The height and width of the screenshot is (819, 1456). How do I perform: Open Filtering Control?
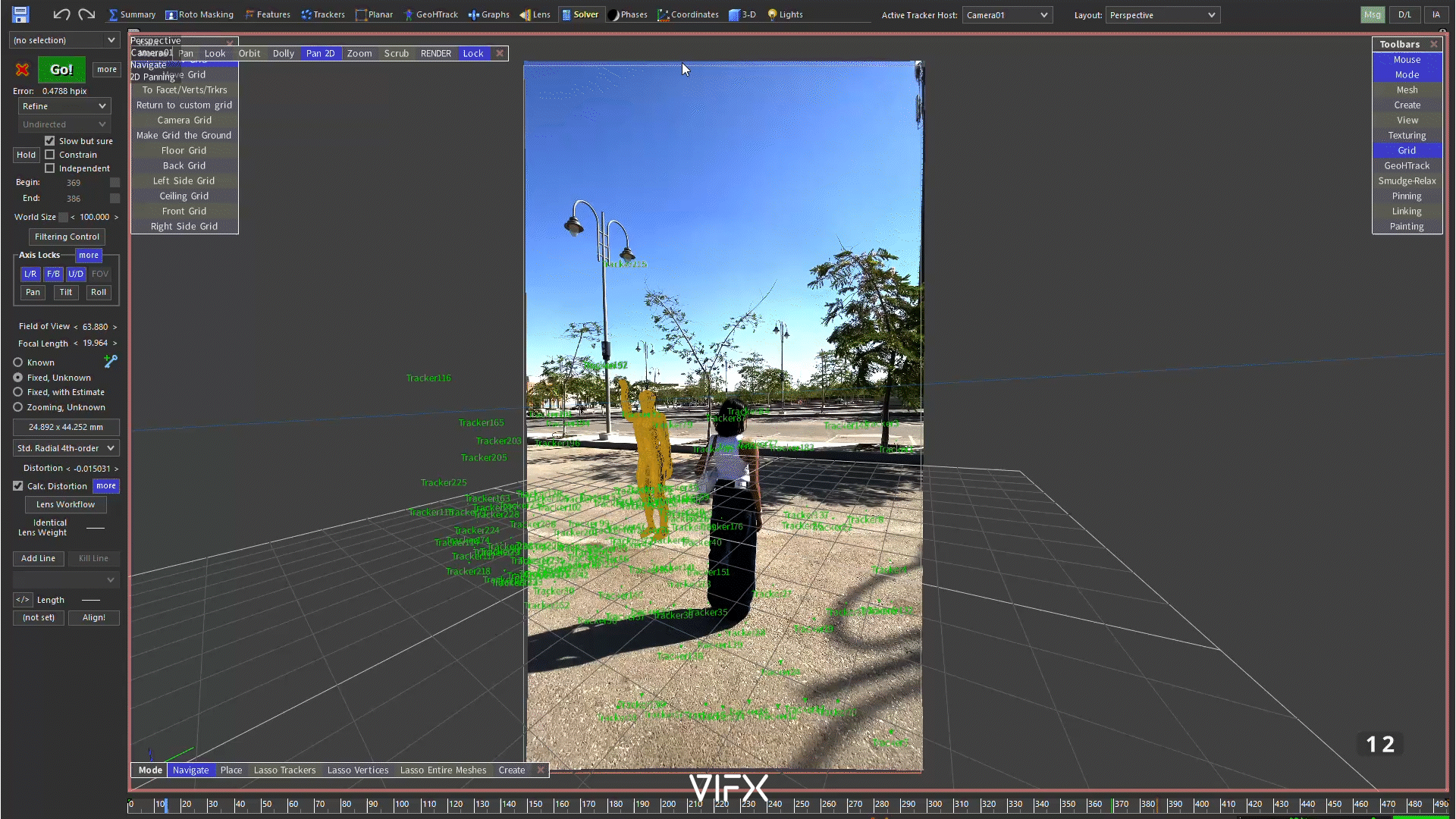tap(67, 237)
